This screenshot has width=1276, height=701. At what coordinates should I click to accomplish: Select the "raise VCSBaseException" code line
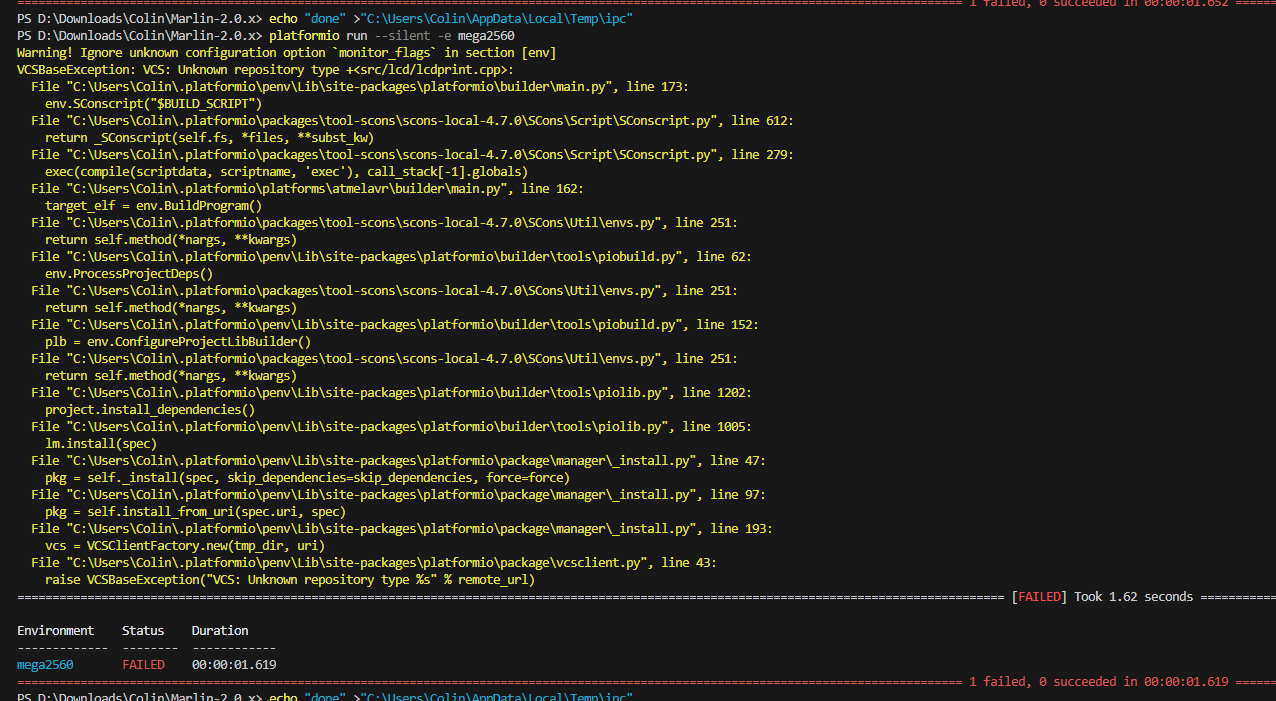point(290,579)
